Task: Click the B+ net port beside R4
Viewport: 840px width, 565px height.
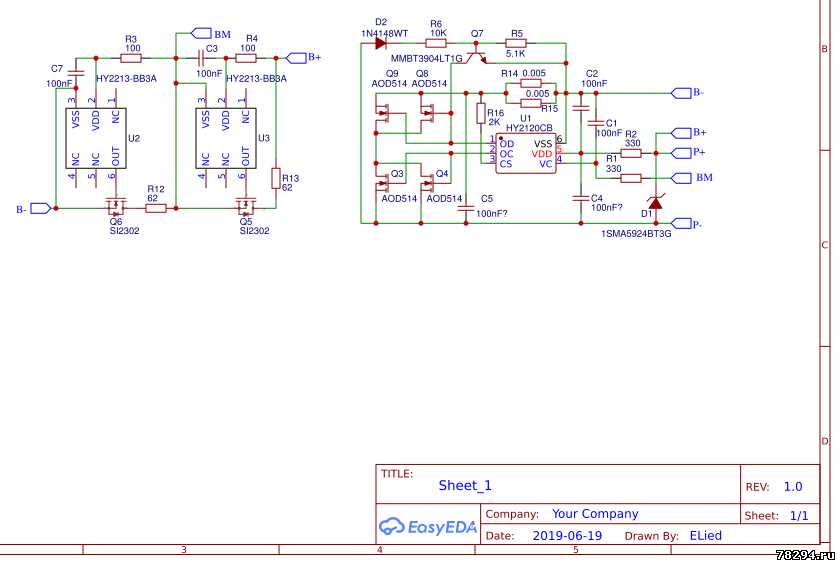Action: click(296, 57)
